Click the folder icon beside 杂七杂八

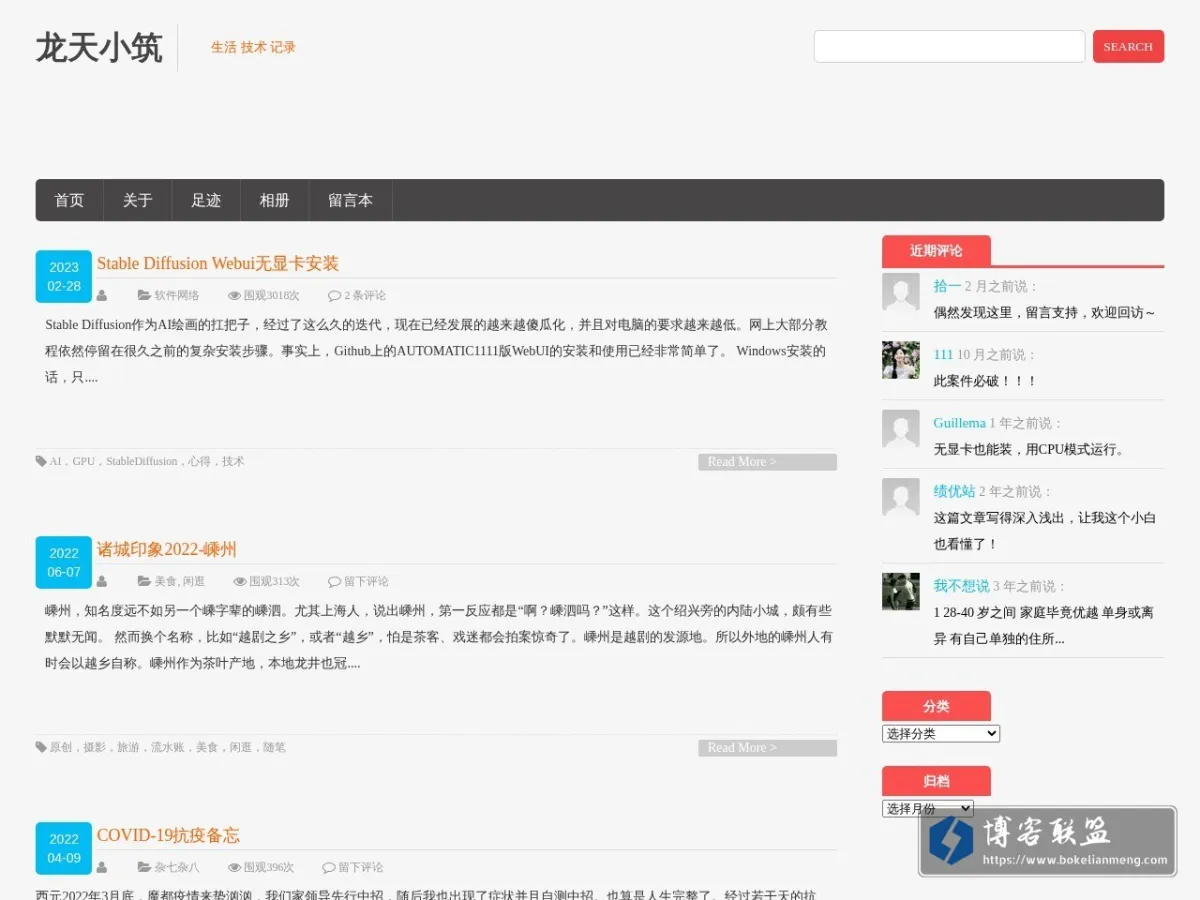[144, 868]
